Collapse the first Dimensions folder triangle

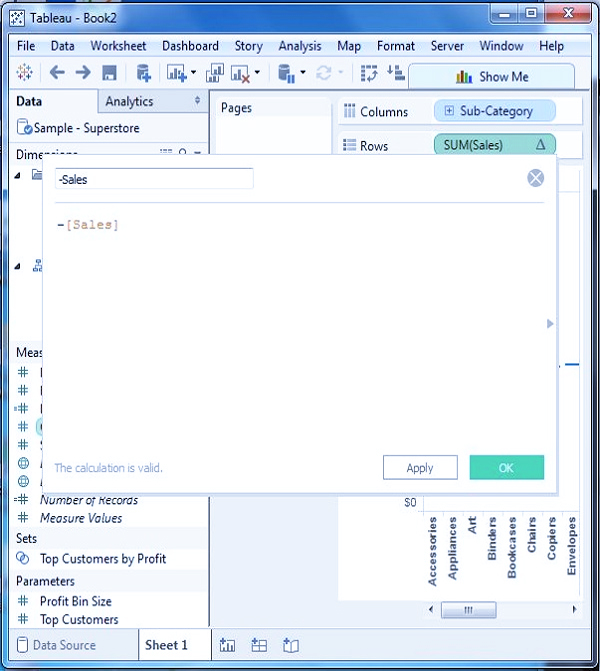(x=18, y=175)
